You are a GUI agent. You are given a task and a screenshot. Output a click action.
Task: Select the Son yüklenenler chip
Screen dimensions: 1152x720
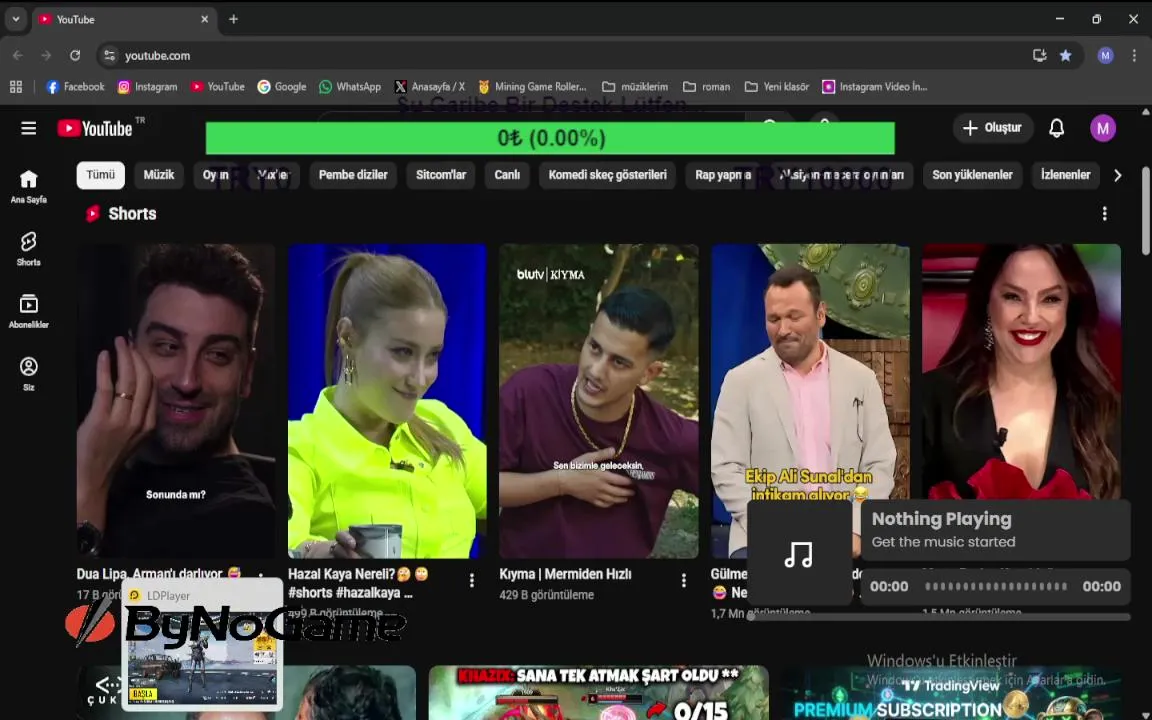(x=972, y=175)
